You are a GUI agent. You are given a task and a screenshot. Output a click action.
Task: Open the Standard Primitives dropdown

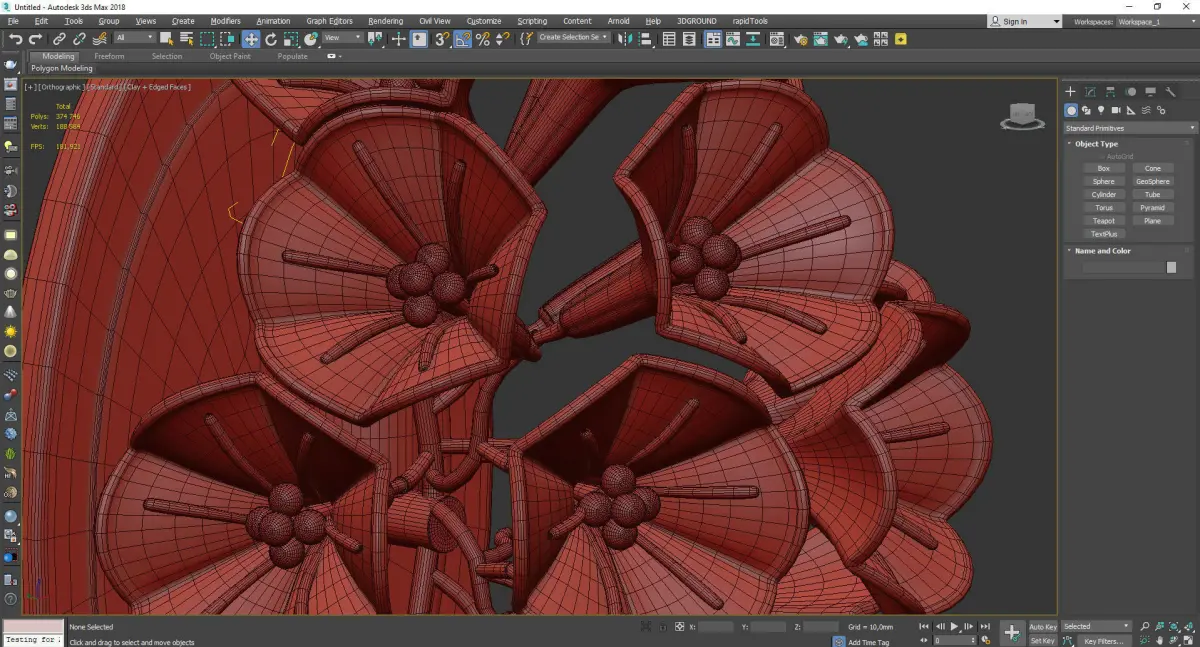tap(1130, 128)
